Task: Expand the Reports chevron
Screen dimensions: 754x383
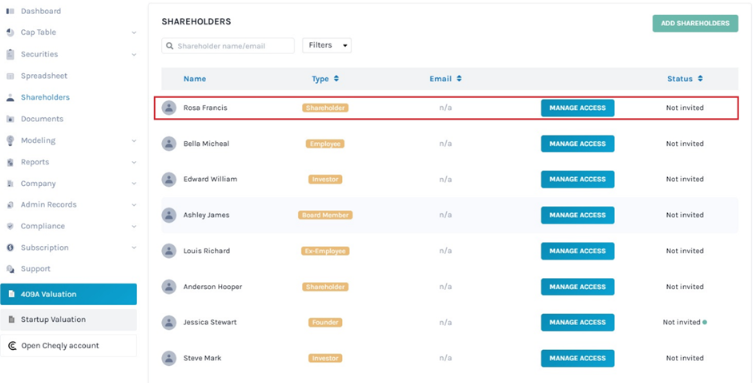Action: (134, 162)
